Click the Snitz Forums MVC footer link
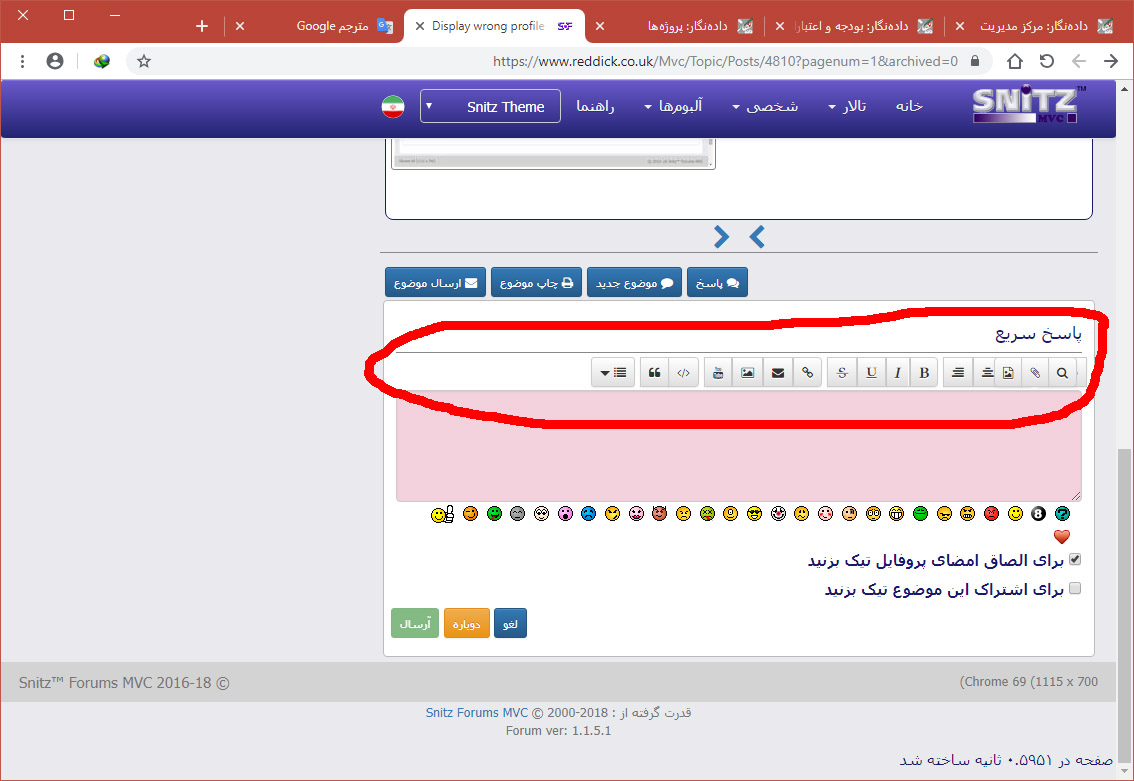The height and width of the screenshot is (781, 1134). [476, 713]
